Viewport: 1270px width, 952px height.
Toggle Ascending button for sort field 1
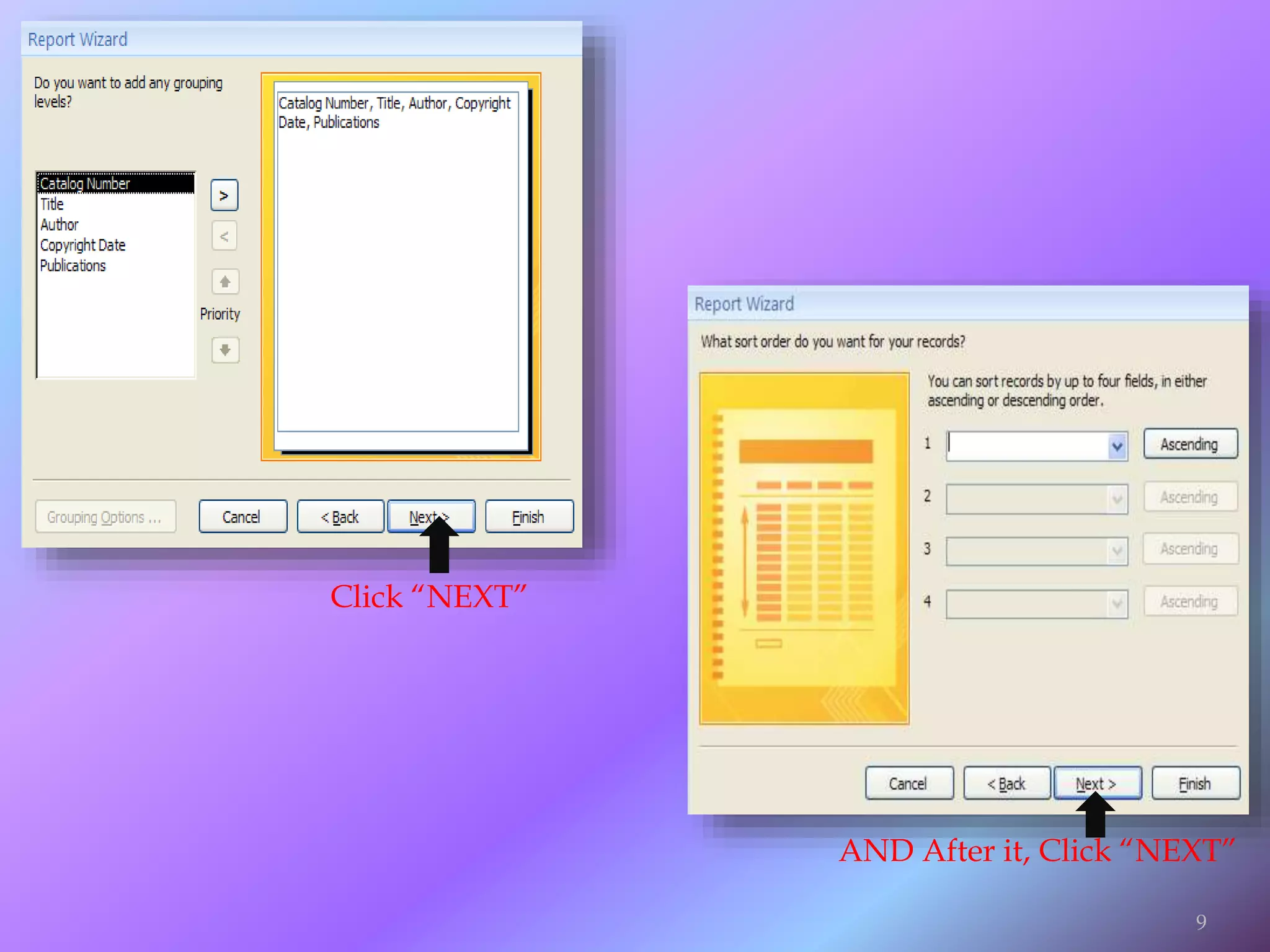coord(1190,444)
